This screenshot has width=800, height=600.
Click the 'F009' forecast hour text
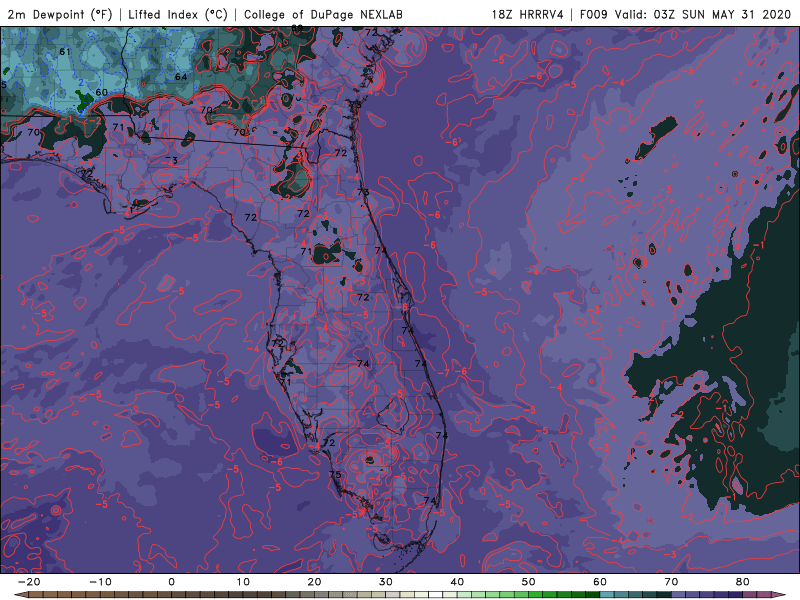coord(594,14)
